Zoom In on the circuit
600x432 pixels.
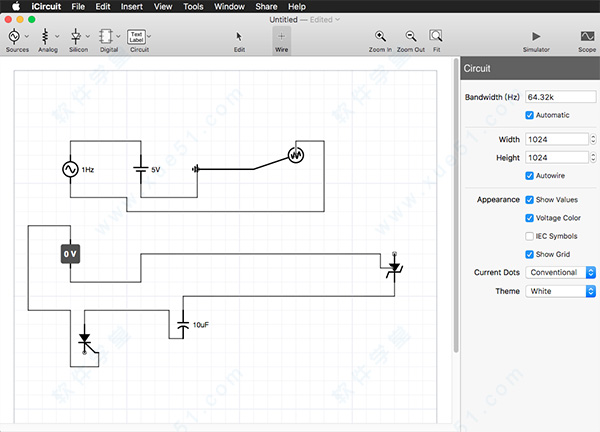380,41
